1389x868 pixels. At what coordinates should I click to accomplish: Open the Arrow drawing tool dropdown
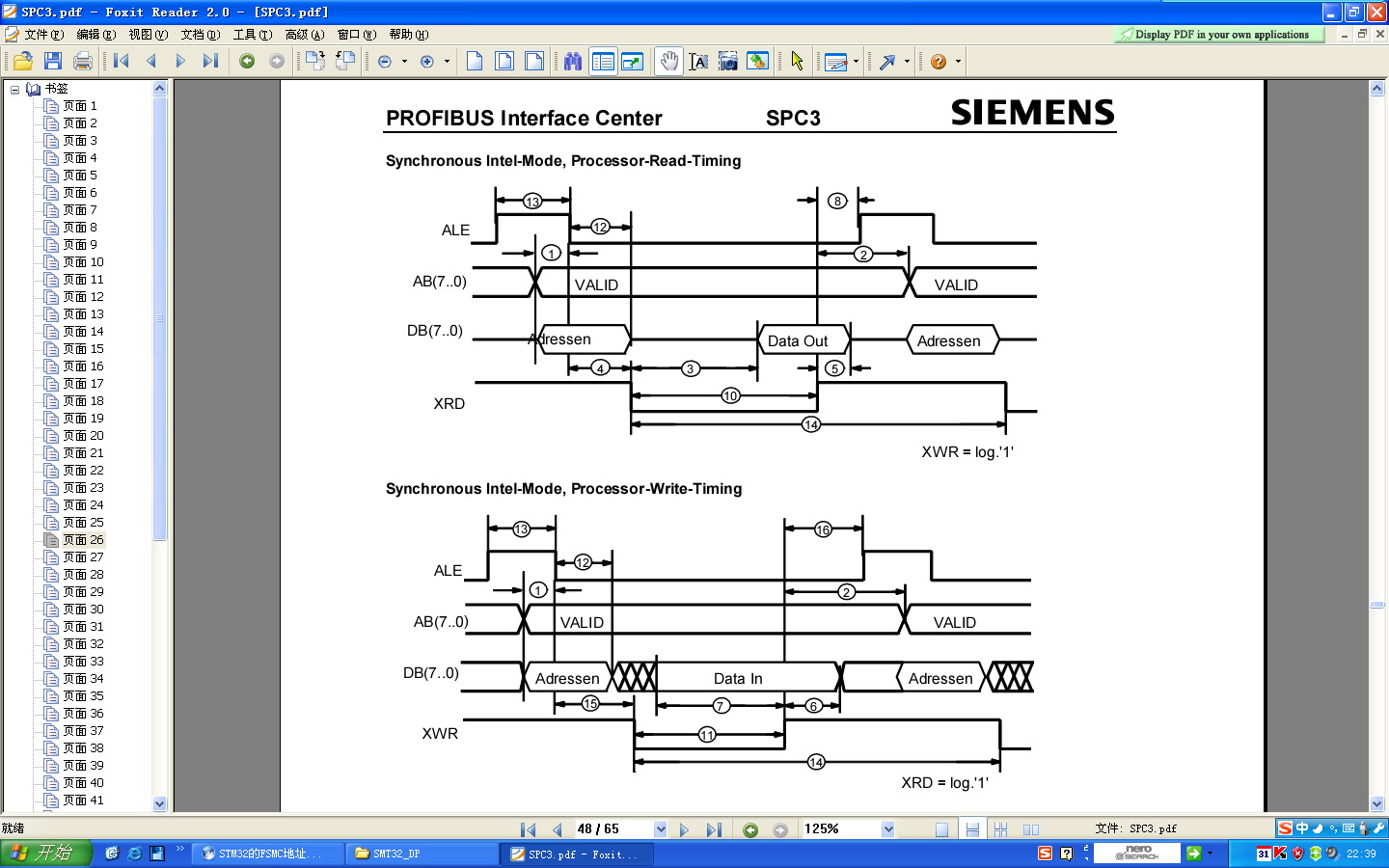point(907,61)
